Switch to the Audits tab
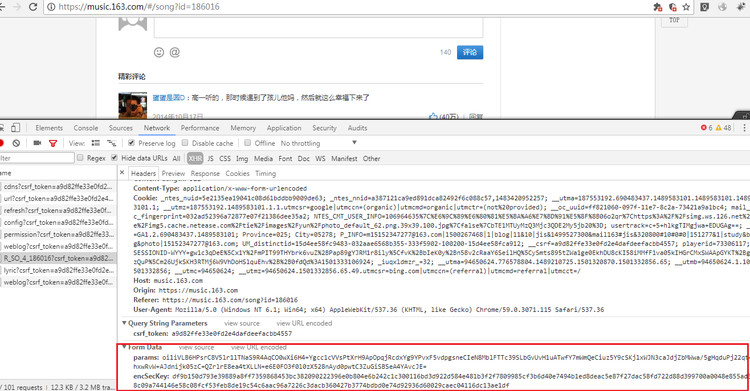 357,128
